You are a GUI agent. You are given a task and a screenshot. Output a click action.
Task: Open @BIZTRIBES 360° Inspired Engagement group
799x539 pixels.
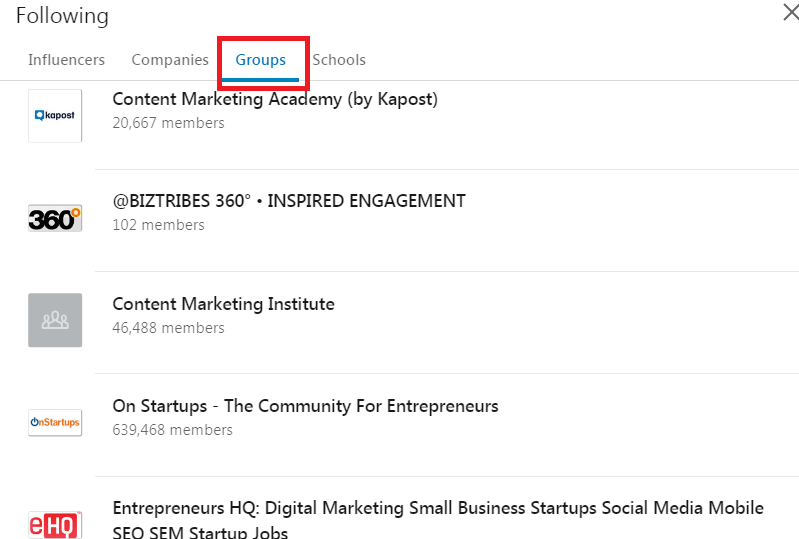pyautogui.click(x=289, y=201)
